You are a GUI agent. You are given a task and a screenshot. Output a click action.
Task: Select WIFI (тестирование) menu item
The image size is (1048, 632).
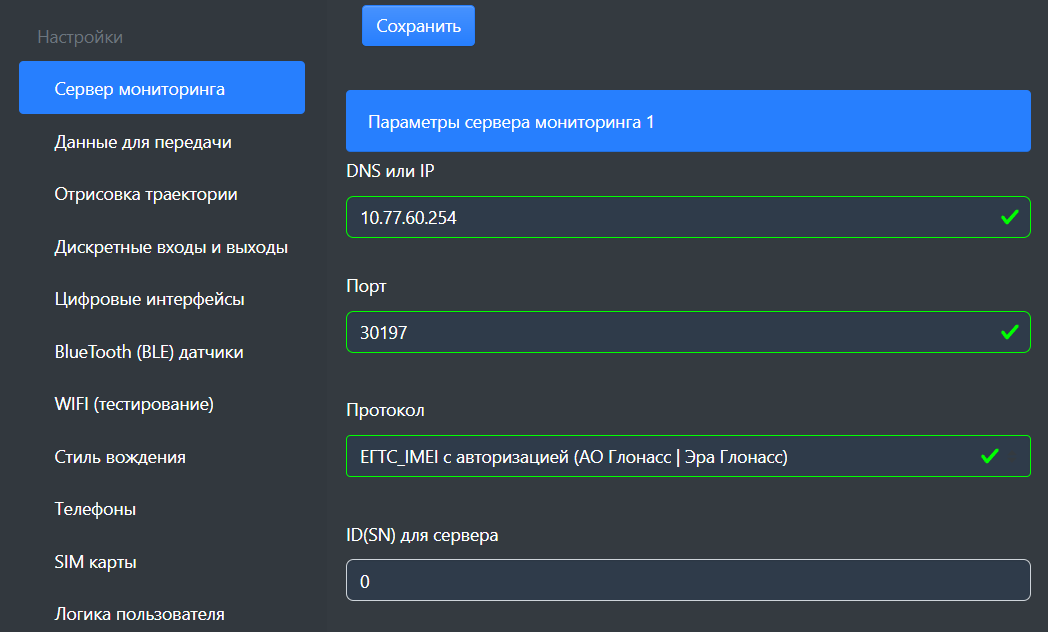coord(134,404)
